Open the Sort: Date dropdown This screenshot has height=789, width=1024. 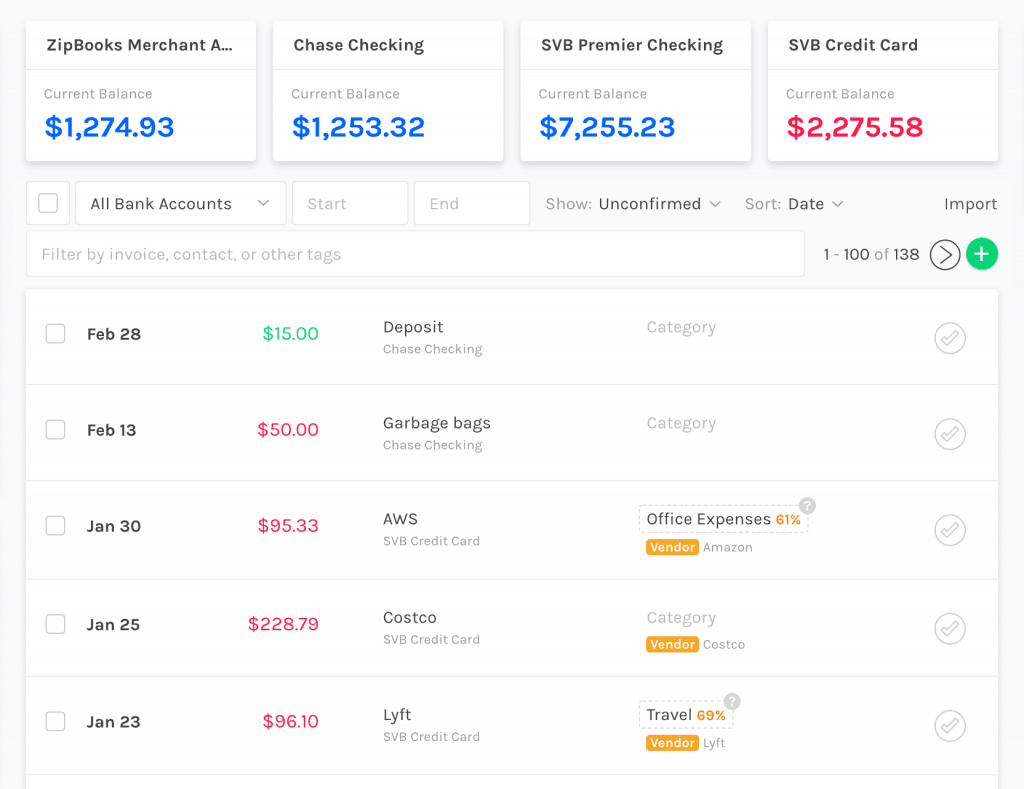pyautogui.click(x=795, y=203)
